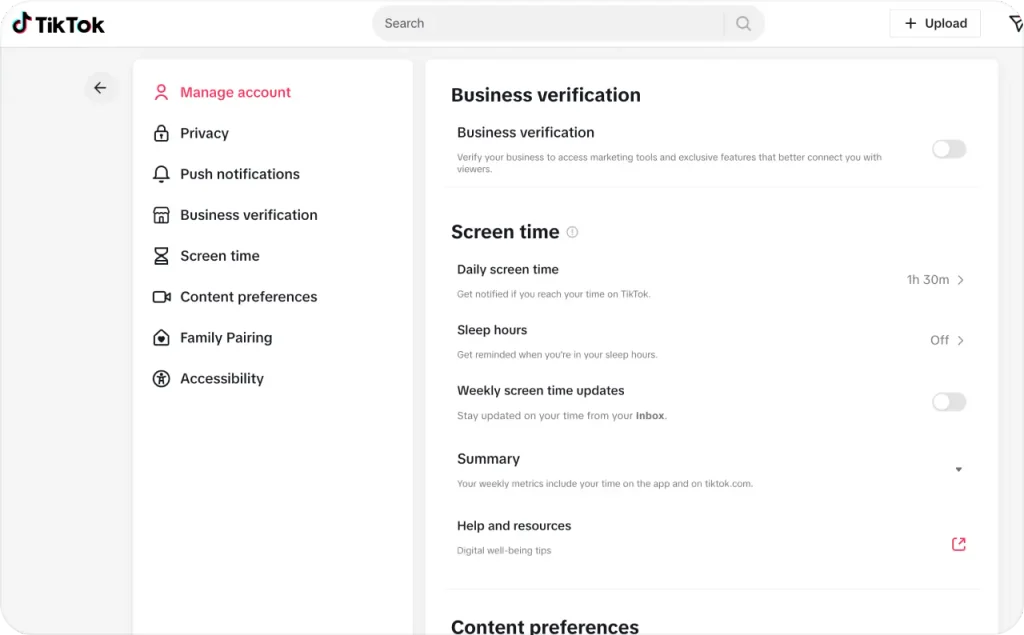The width and height of the screenshot is (1024, 635).
Task: Click the Upload button
Action: 935,24
